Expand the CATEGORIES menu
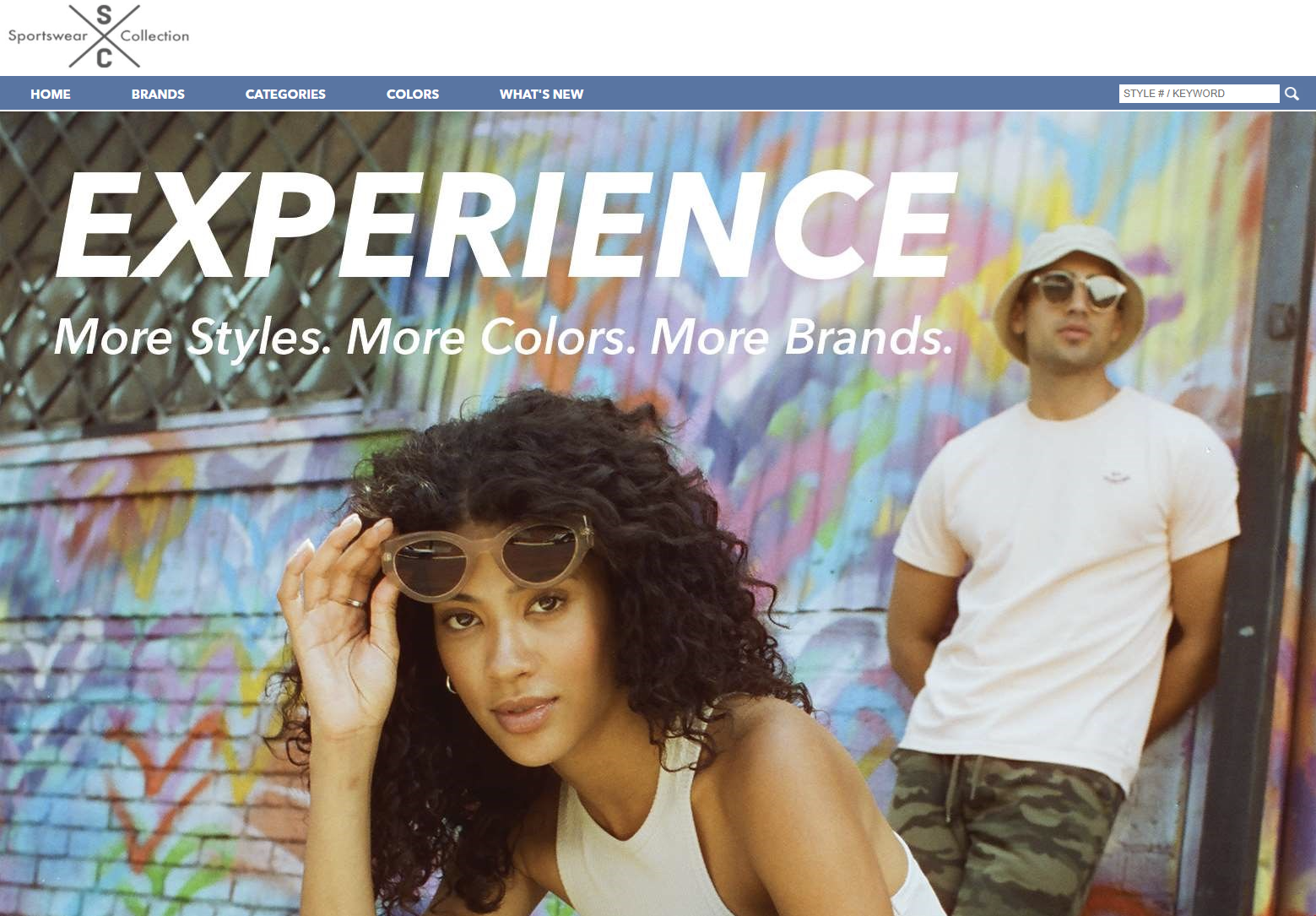Screen dimensions: 1316x916 click(x=285, y=94)
